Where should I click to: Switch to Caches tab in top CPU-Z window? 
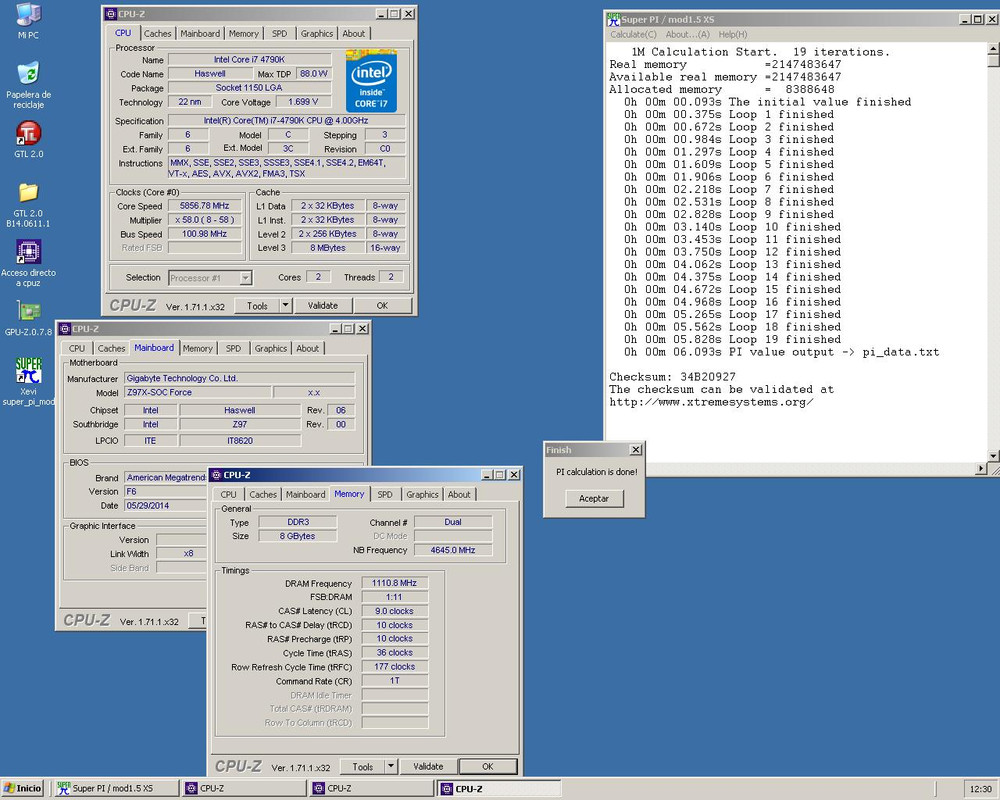[158, 33]
